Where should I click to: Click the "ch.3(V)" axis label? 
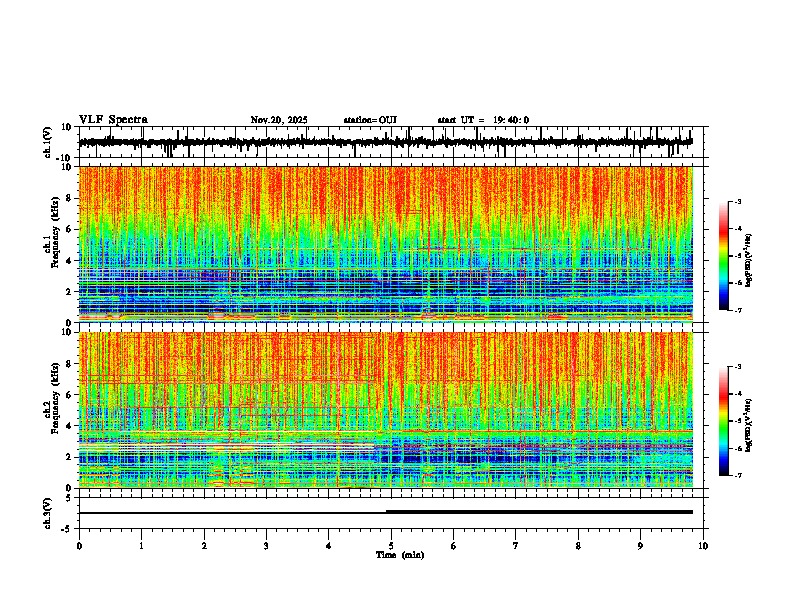pos(48,514)
